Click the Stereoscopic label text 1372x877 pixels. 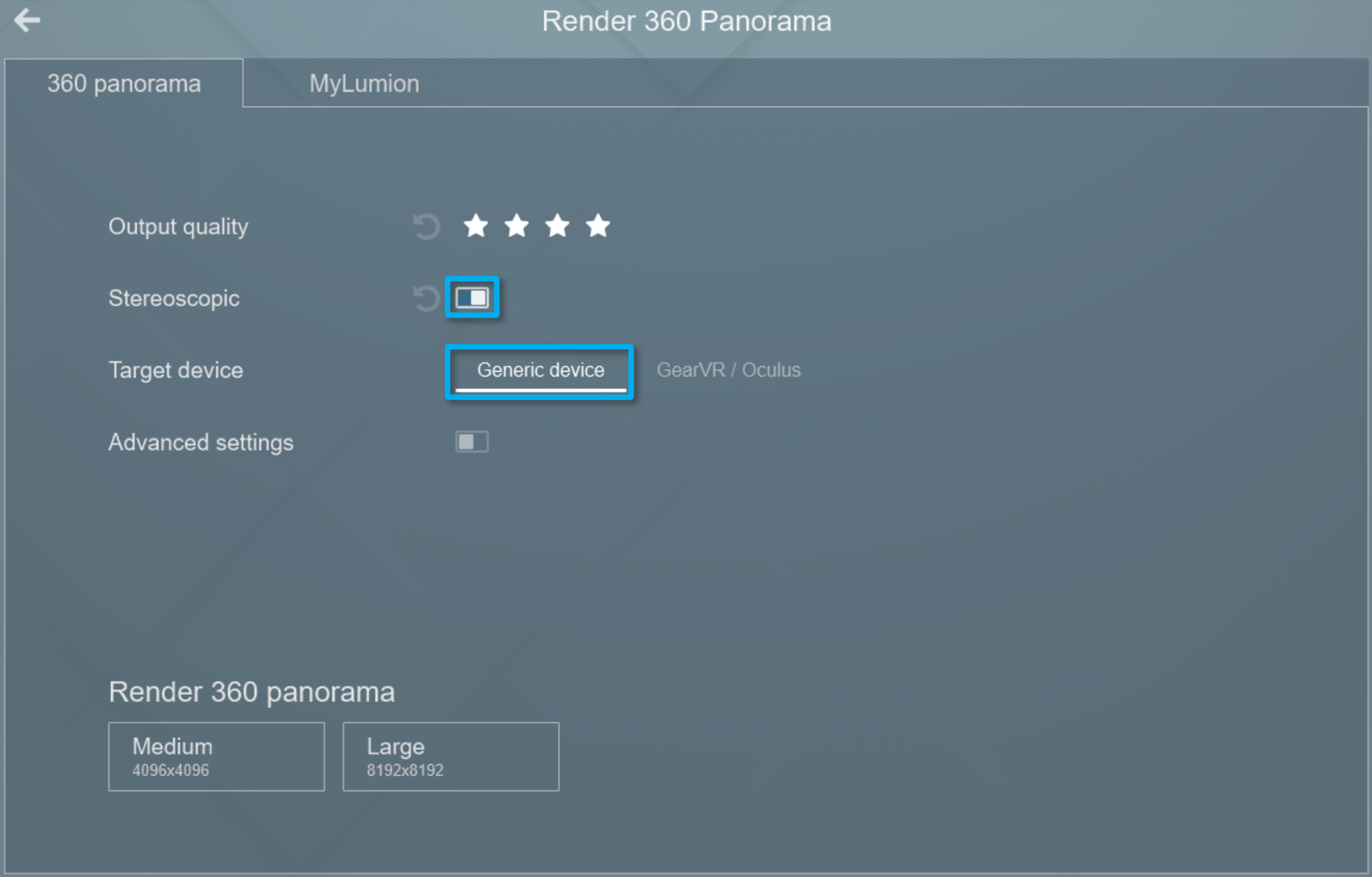174,298
